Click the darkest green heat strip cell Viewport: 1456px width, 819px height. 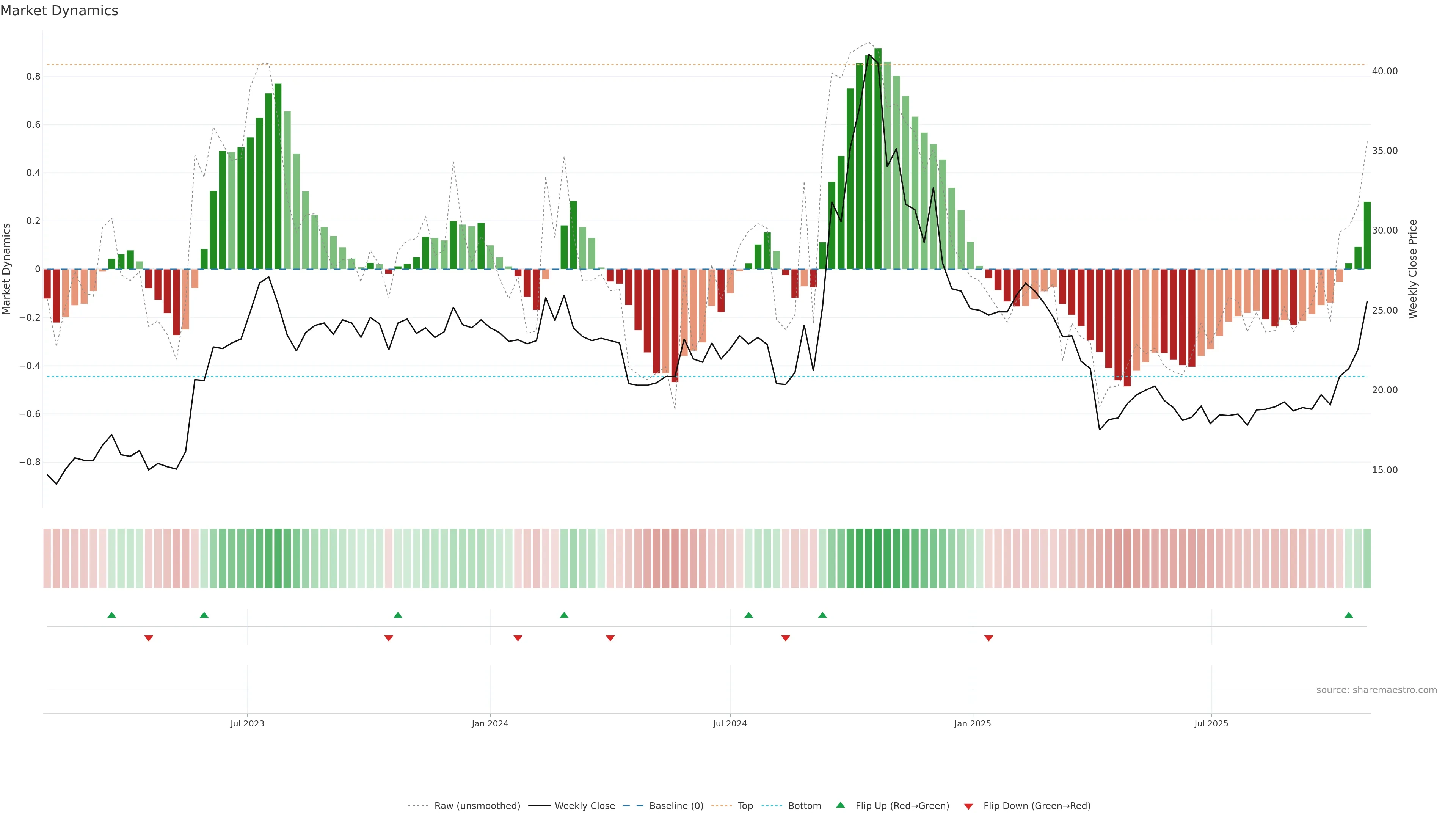pyautogui.click(x=878, y=559)
